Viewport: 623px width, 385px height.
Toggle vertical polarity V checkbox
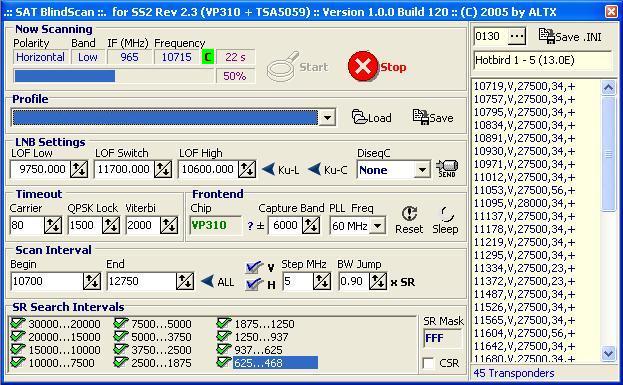[x=253, y=267]
